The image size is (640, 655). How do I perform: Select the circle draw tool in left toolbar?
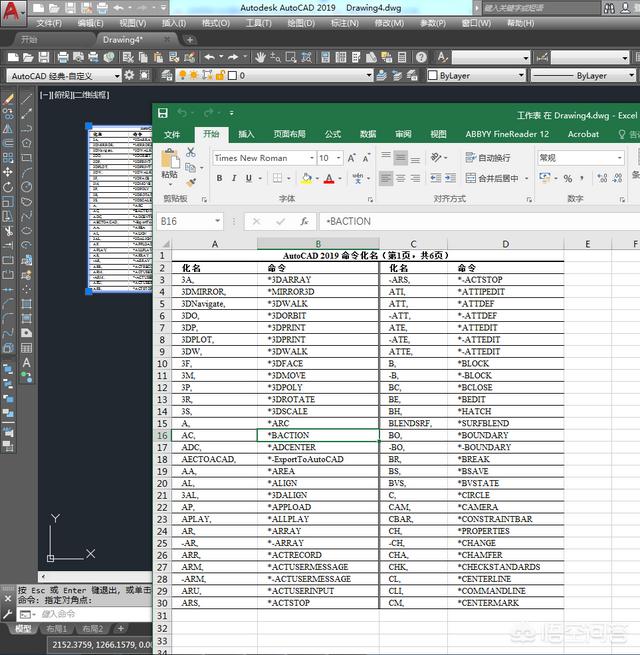[26, 186]
